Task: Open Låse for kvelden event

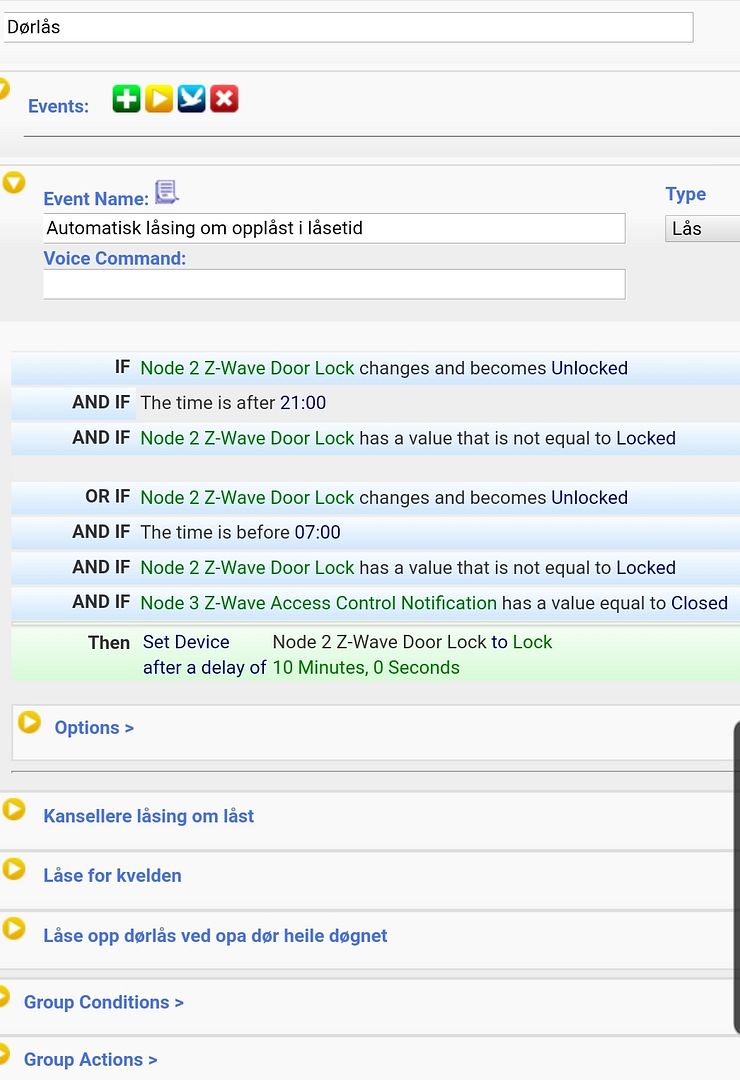Action: coord(112,875)
